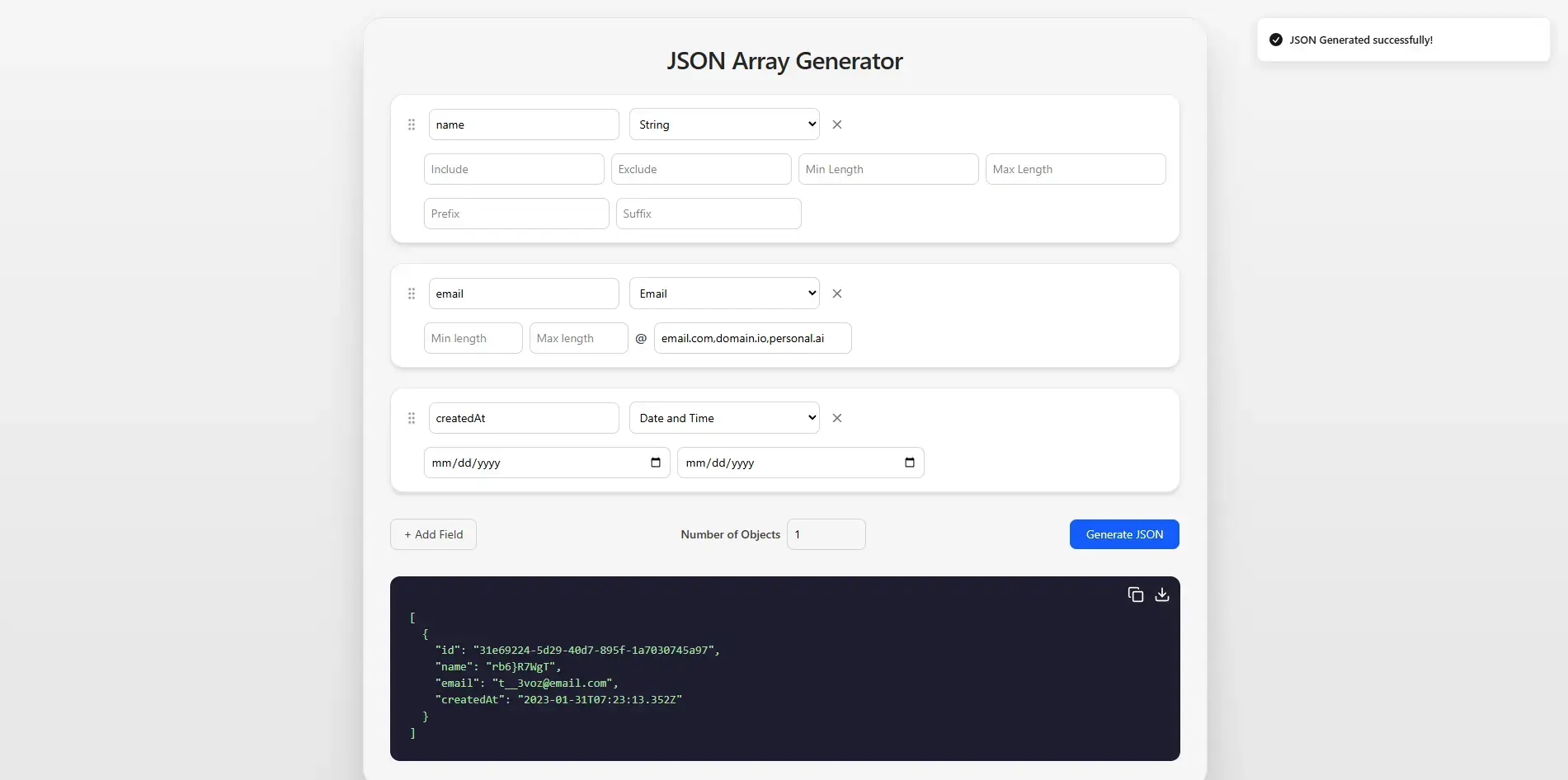Click the drag handle for email field
The height and width of the screenshot is (780, 1568).
412,294
